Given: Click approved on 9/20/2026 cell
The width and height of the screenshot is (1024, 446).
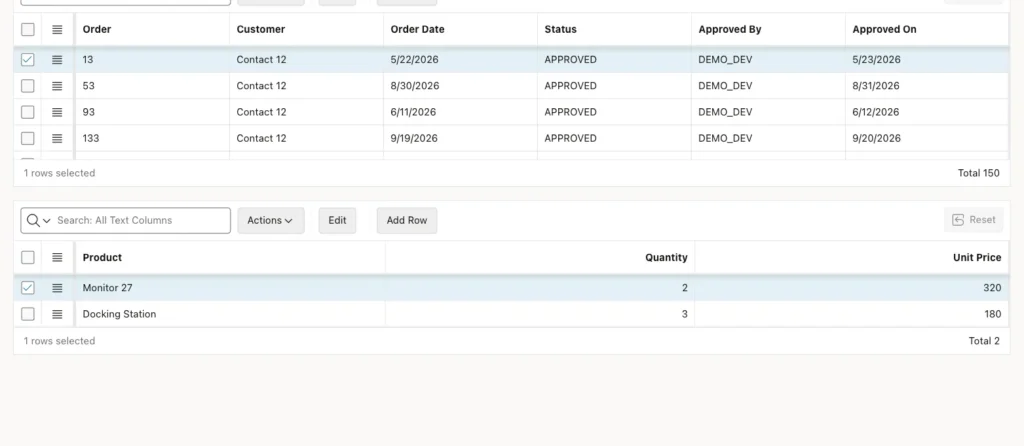Looking at the screenshot, I should tap(927, 138).
